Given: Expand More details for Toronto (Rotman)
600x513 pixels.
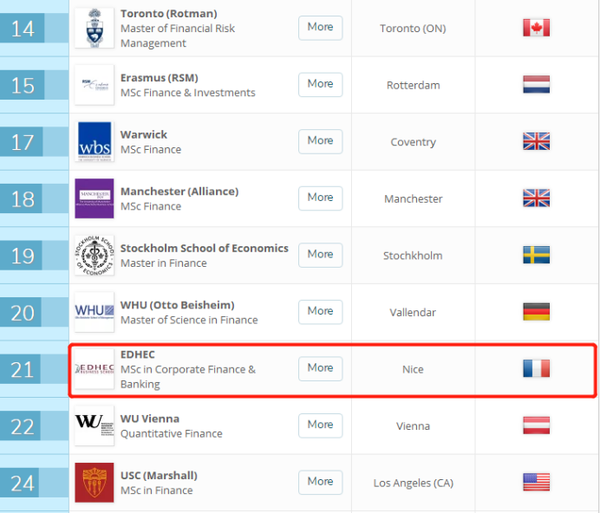Looking at the screenshot, I should 320,27.
